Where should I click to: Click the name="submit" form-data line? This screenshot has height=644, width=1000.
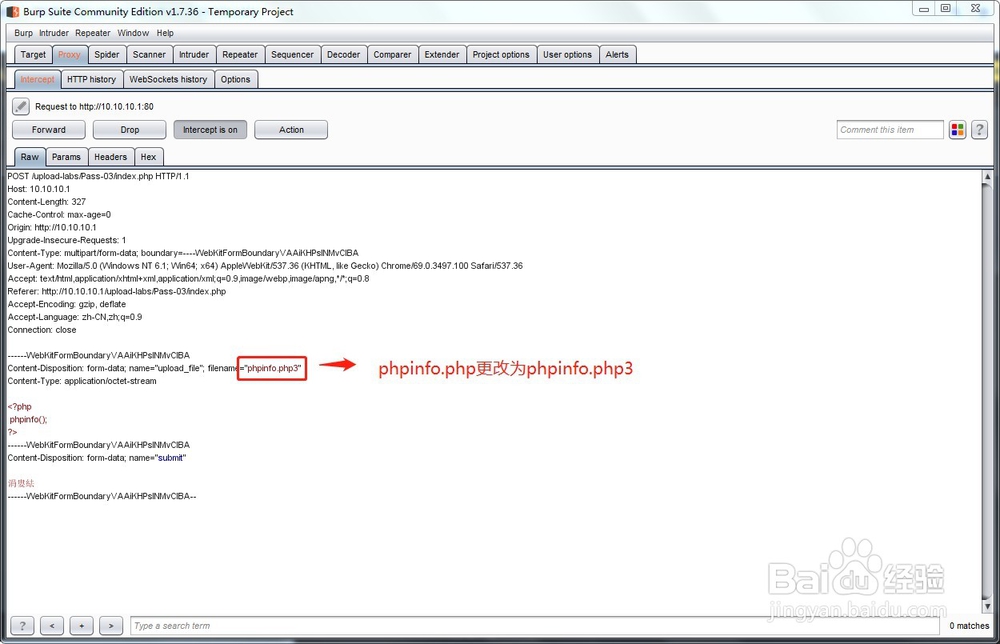point(97,457)
